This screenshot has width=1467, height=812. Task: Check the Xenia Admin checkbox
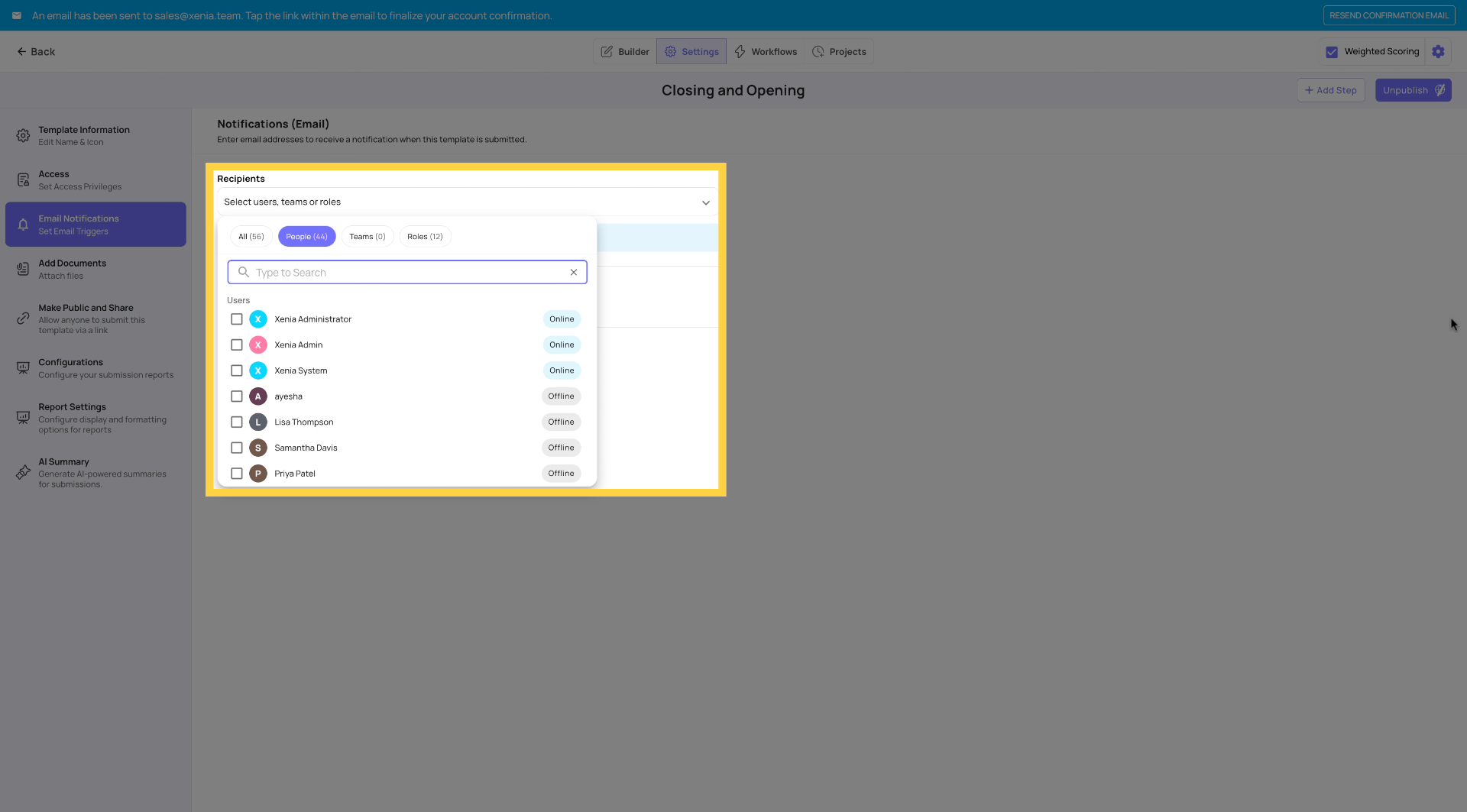click(x=237, y=345)
